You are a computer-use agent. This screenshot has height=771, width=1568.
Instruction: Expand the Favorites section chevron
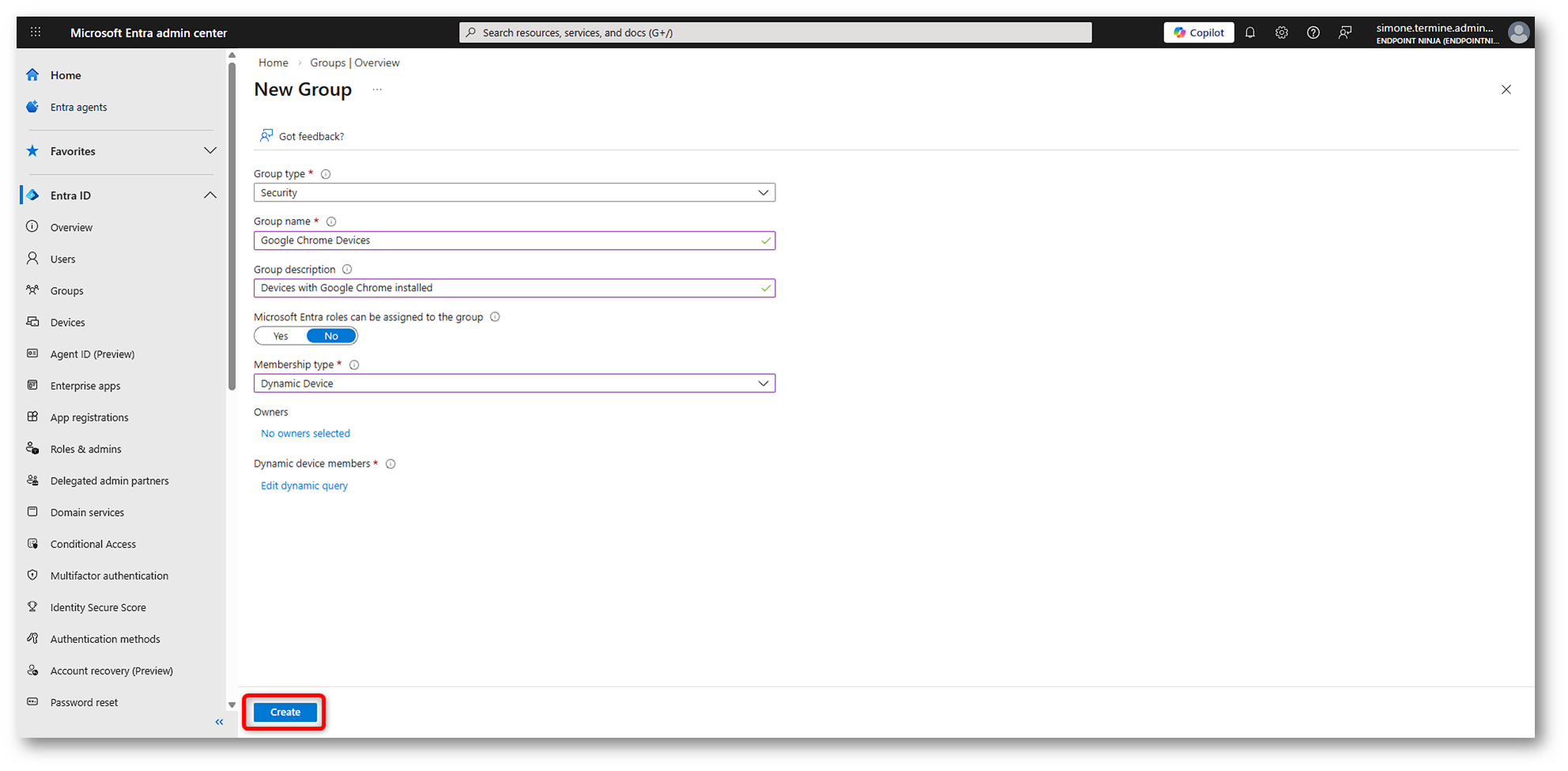coord(210,151)
